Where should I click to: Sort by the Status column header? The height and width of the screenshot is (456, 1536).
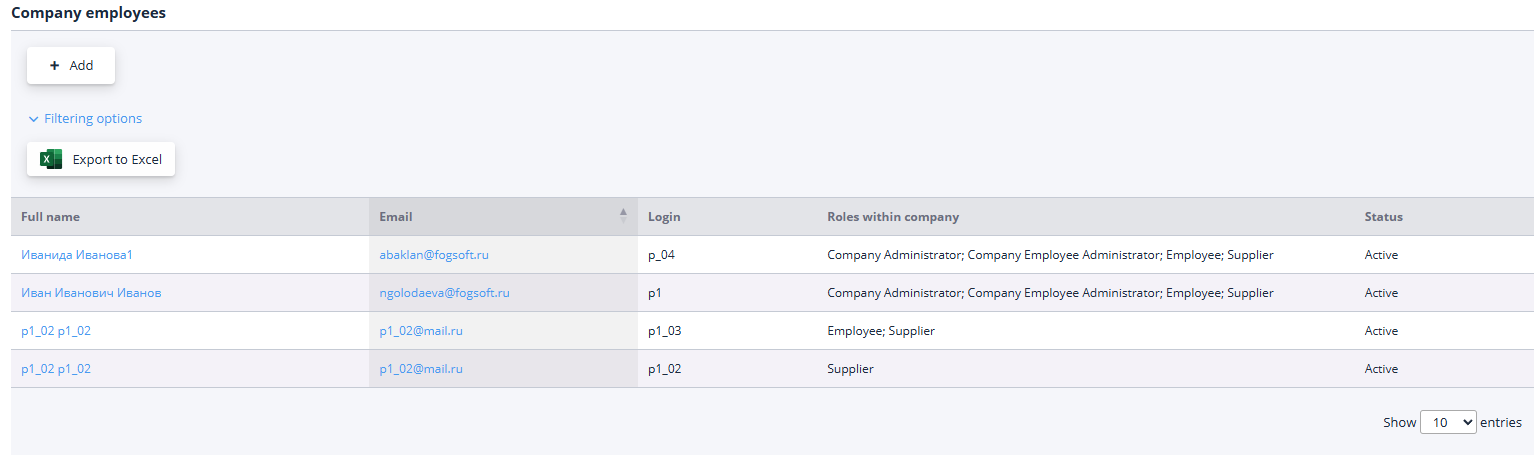(1383, 217)
